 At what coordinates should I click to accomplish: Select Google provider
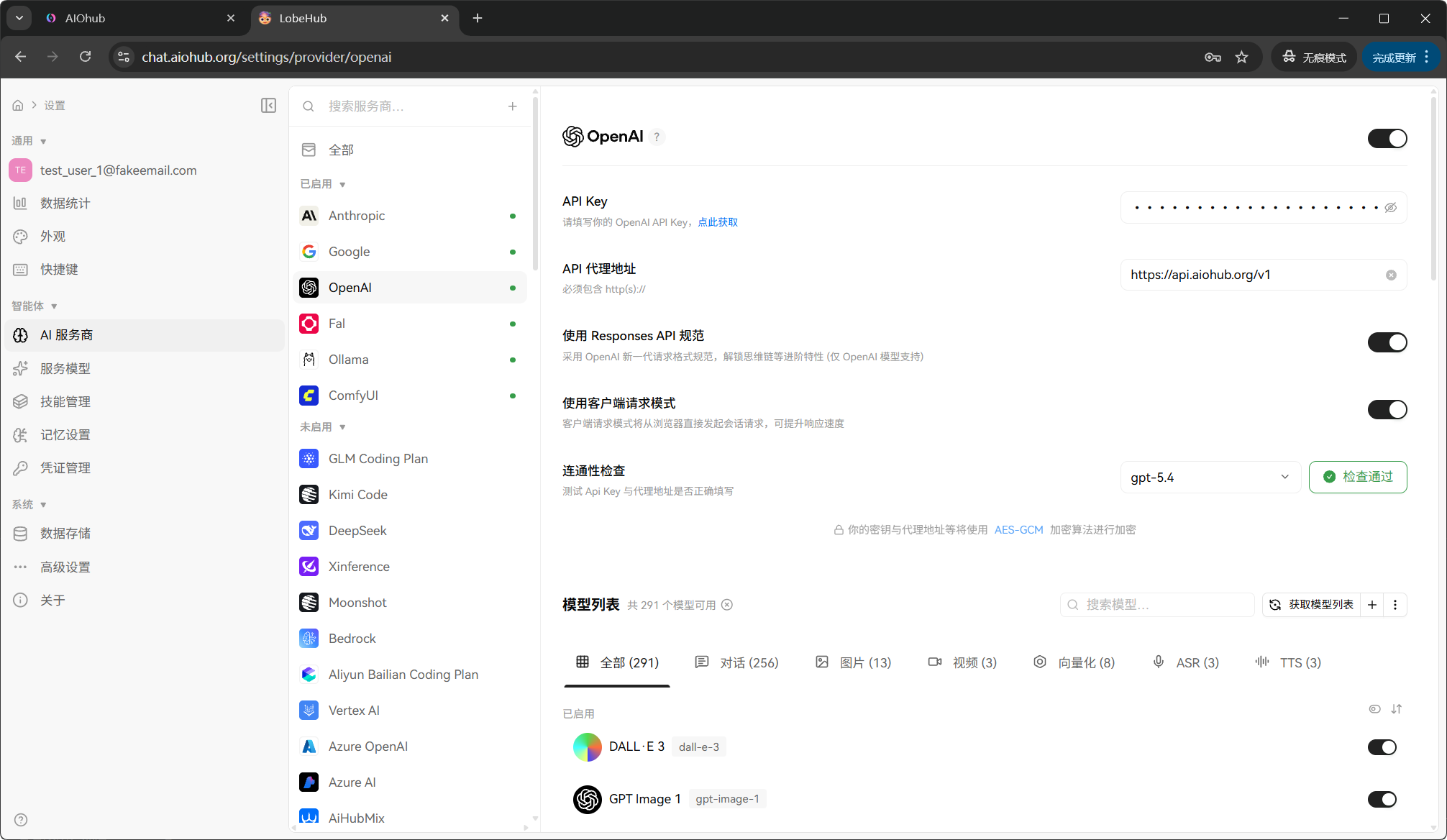[411, 252]
